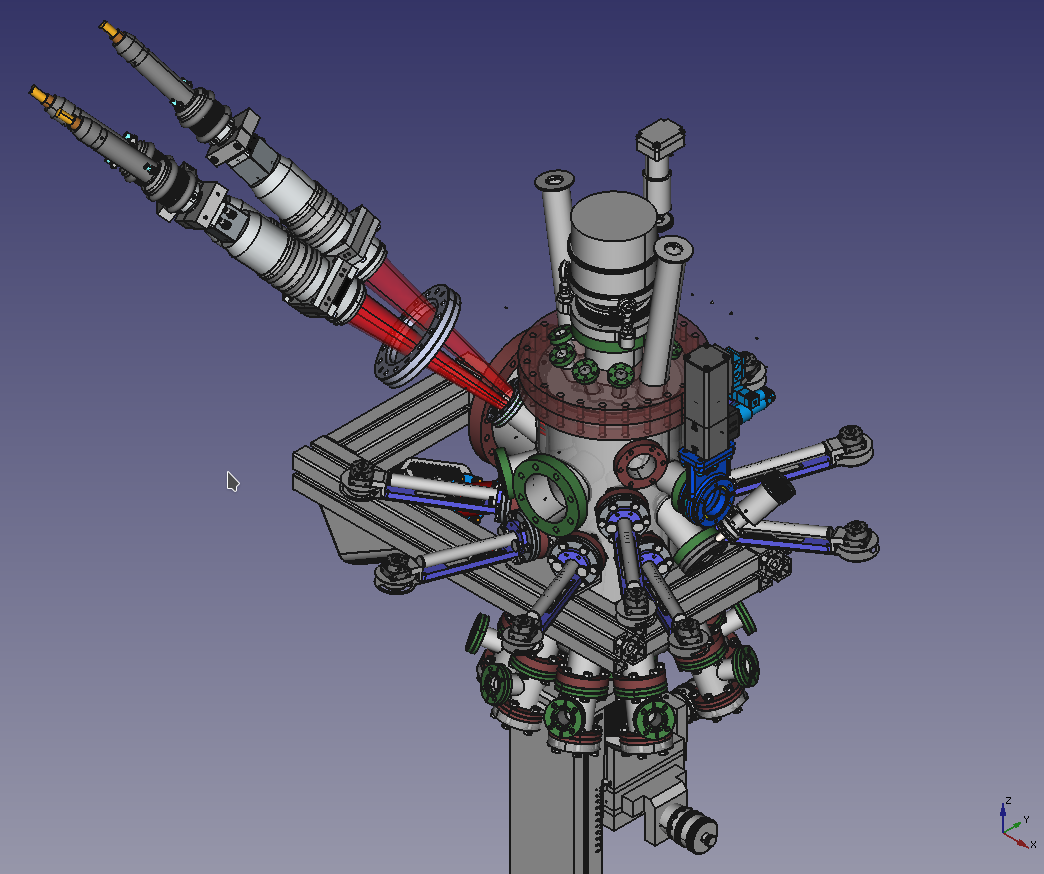This screenshot has width=1044, height=874.
Task: Click the light blue part behind black actuator
Action: point(750,384)
